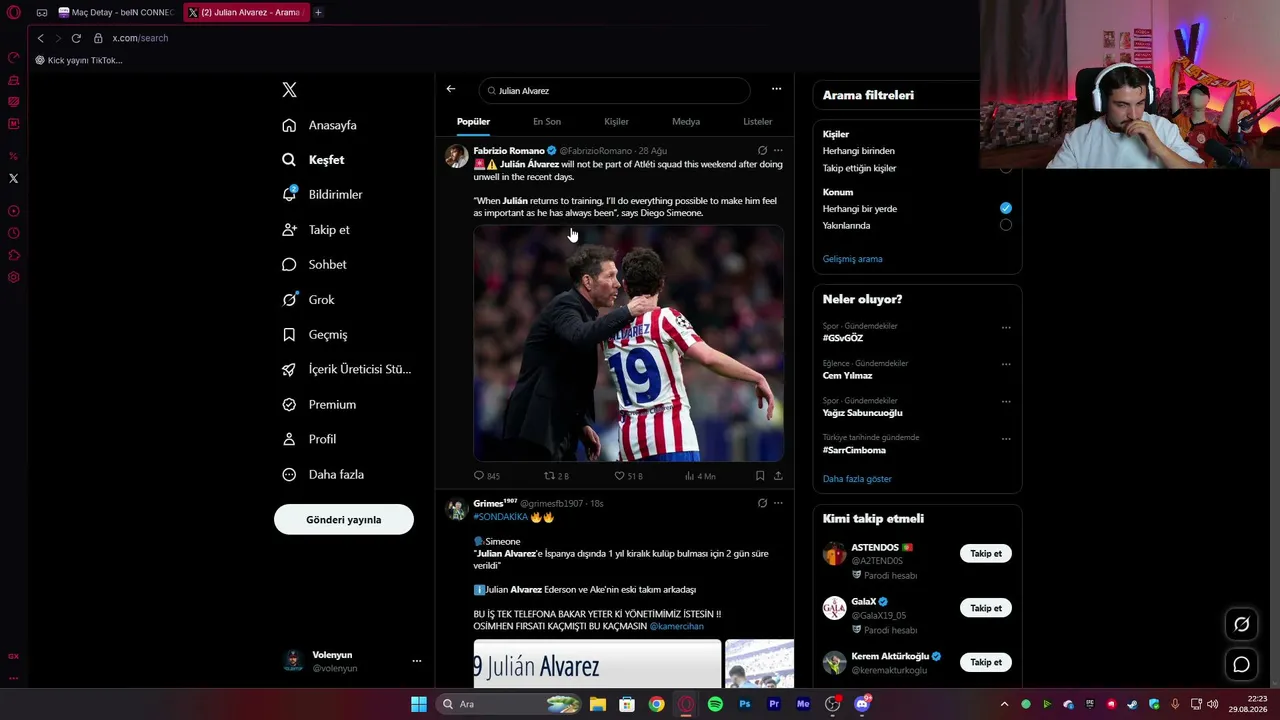Reload the page
Screen dimensions: 1280x720
(x=76, y=38)
